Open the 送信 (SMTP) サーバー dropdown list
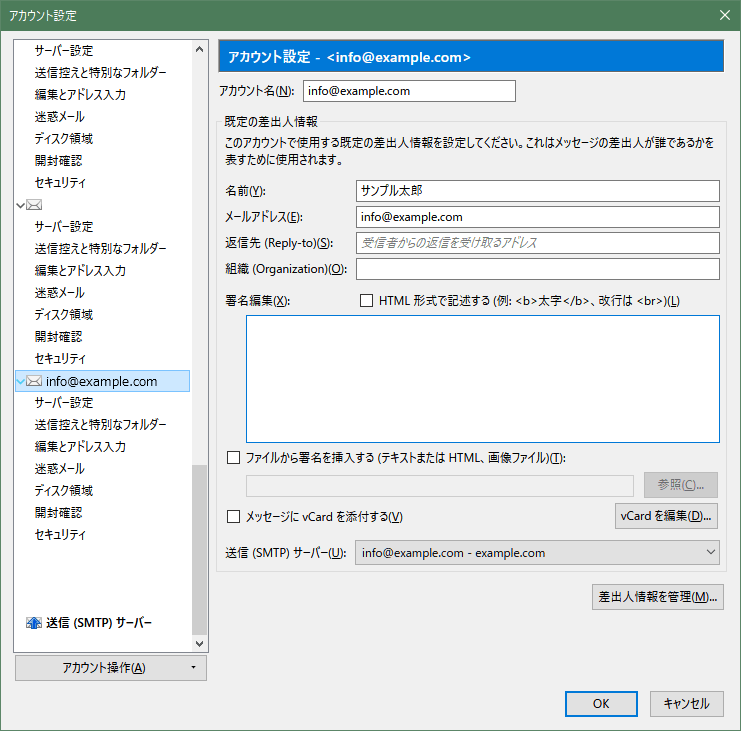The height and width of the screenshot is (731, 741). 537,552
